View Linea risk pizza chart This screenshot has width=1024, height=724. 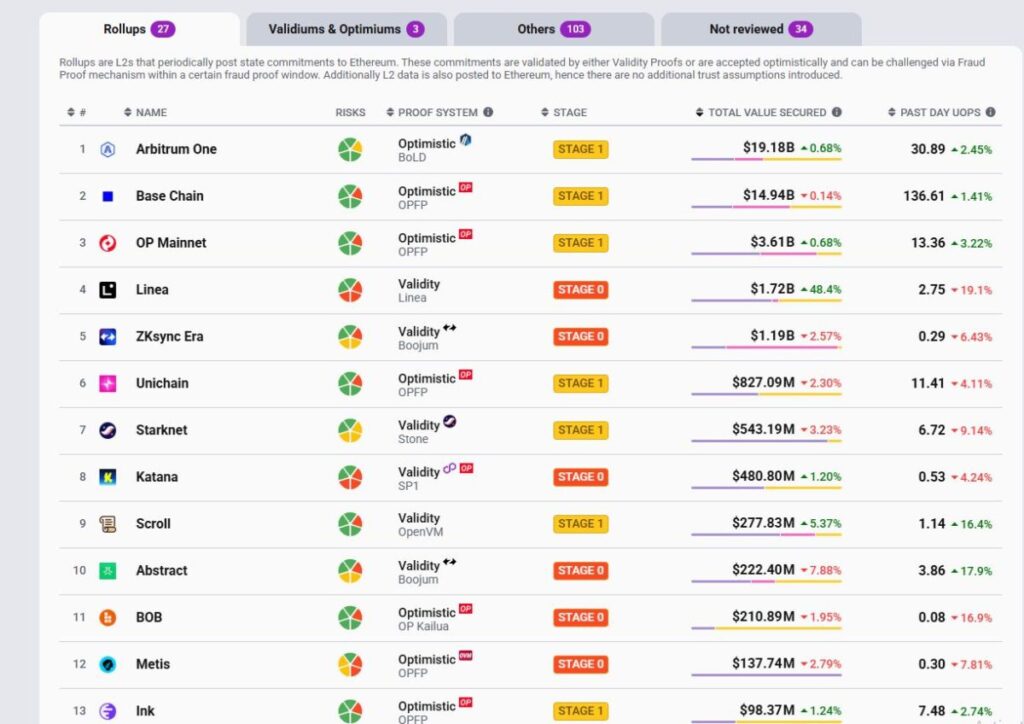[350, 290]
